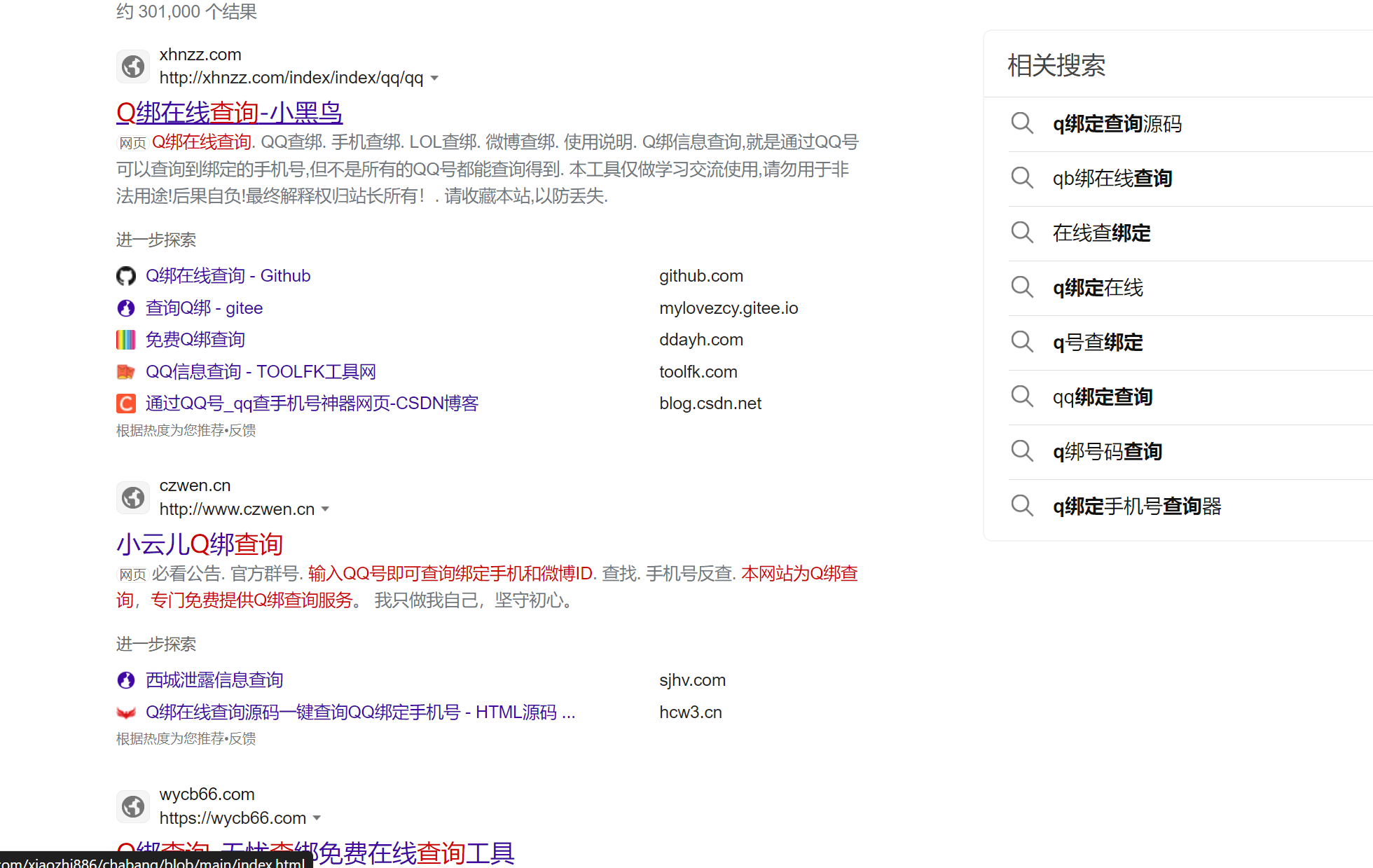This screenshot has height=868, width=1373.
Task: Select related search q绑号码查询
Action: 1108,452
